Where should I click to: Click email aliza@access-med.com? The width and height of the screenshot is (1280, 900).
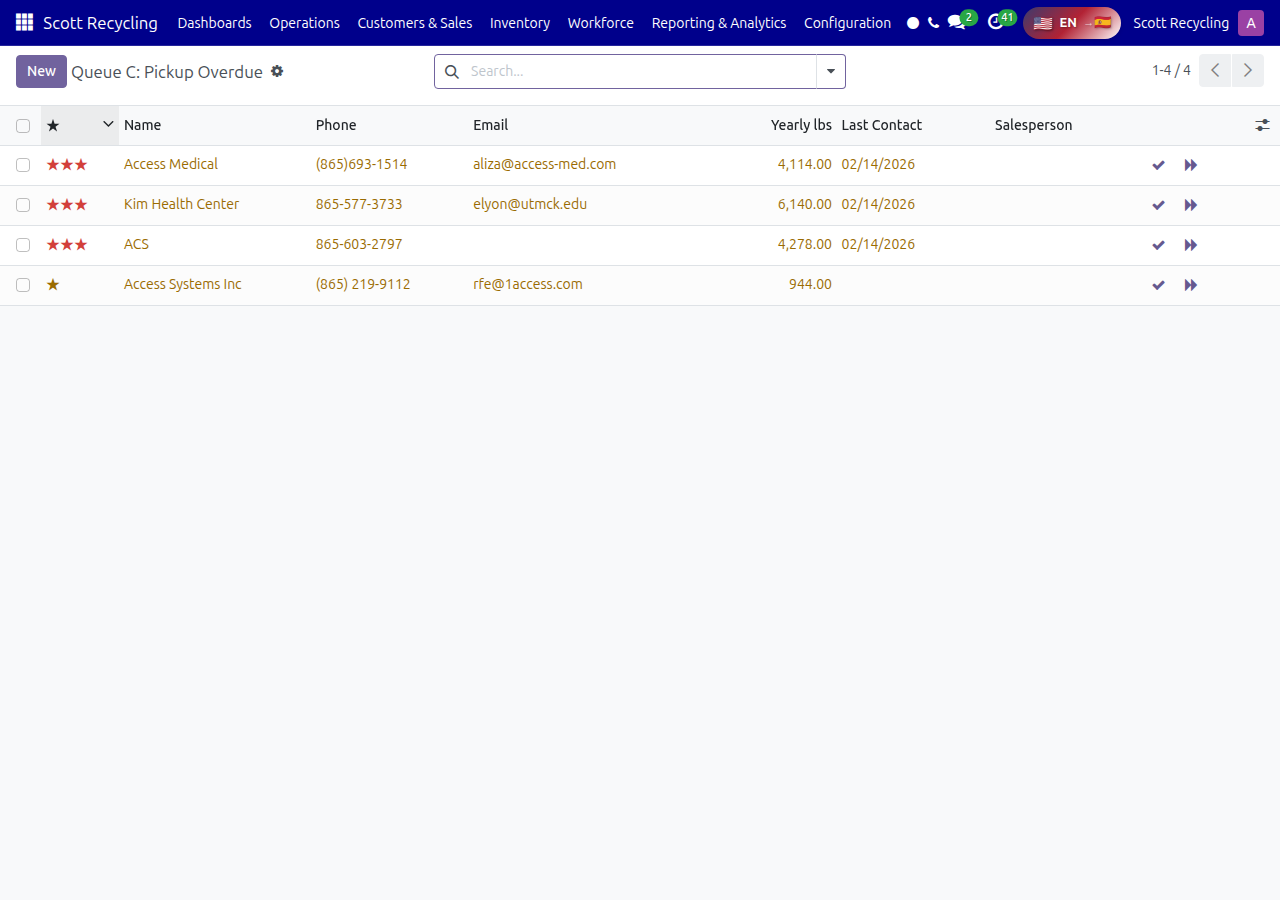pos(545,164)
